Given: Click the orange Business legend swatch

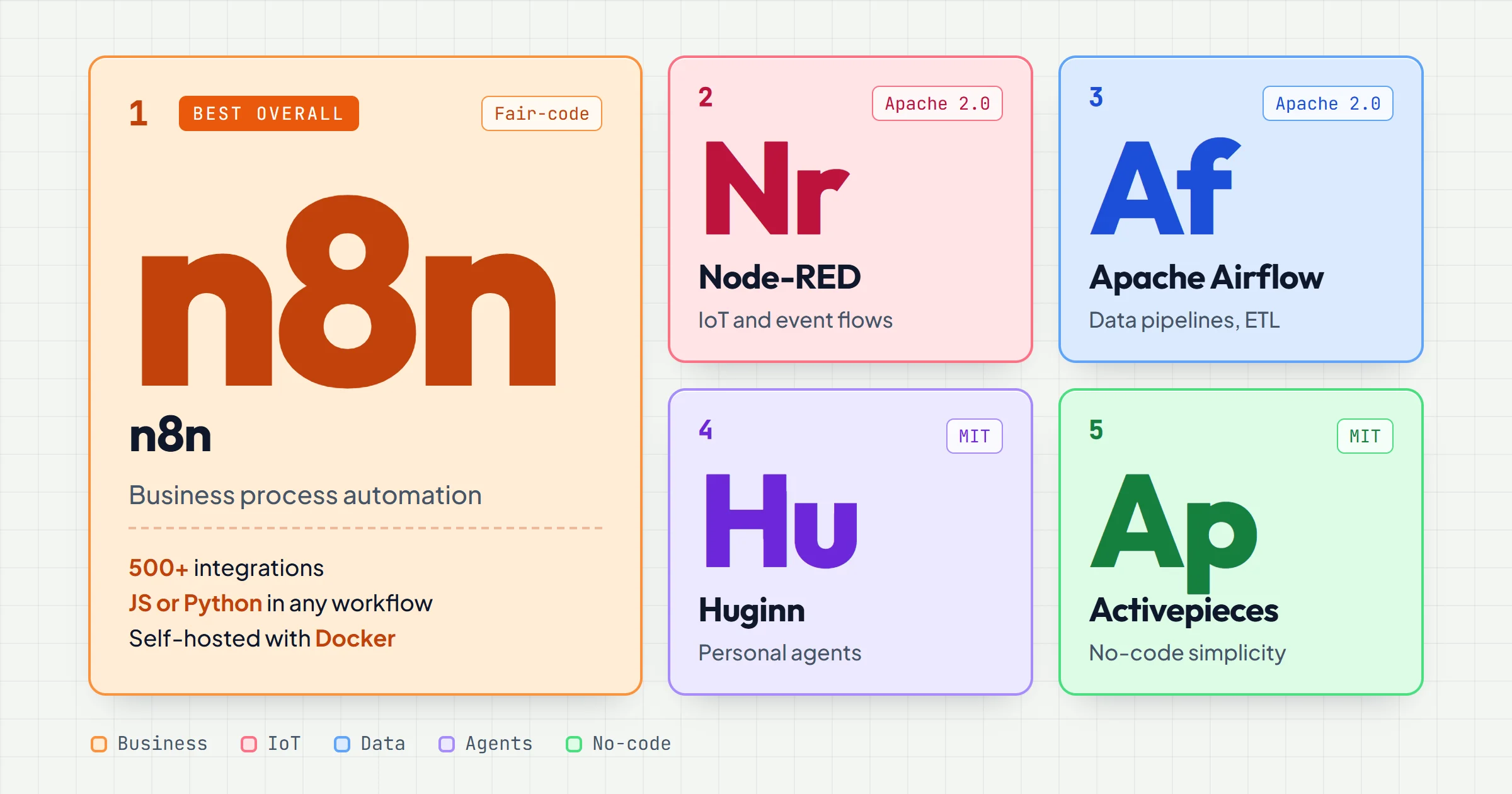Looking at the screenshot, I should pyautogui.click(x=99, y=744).
